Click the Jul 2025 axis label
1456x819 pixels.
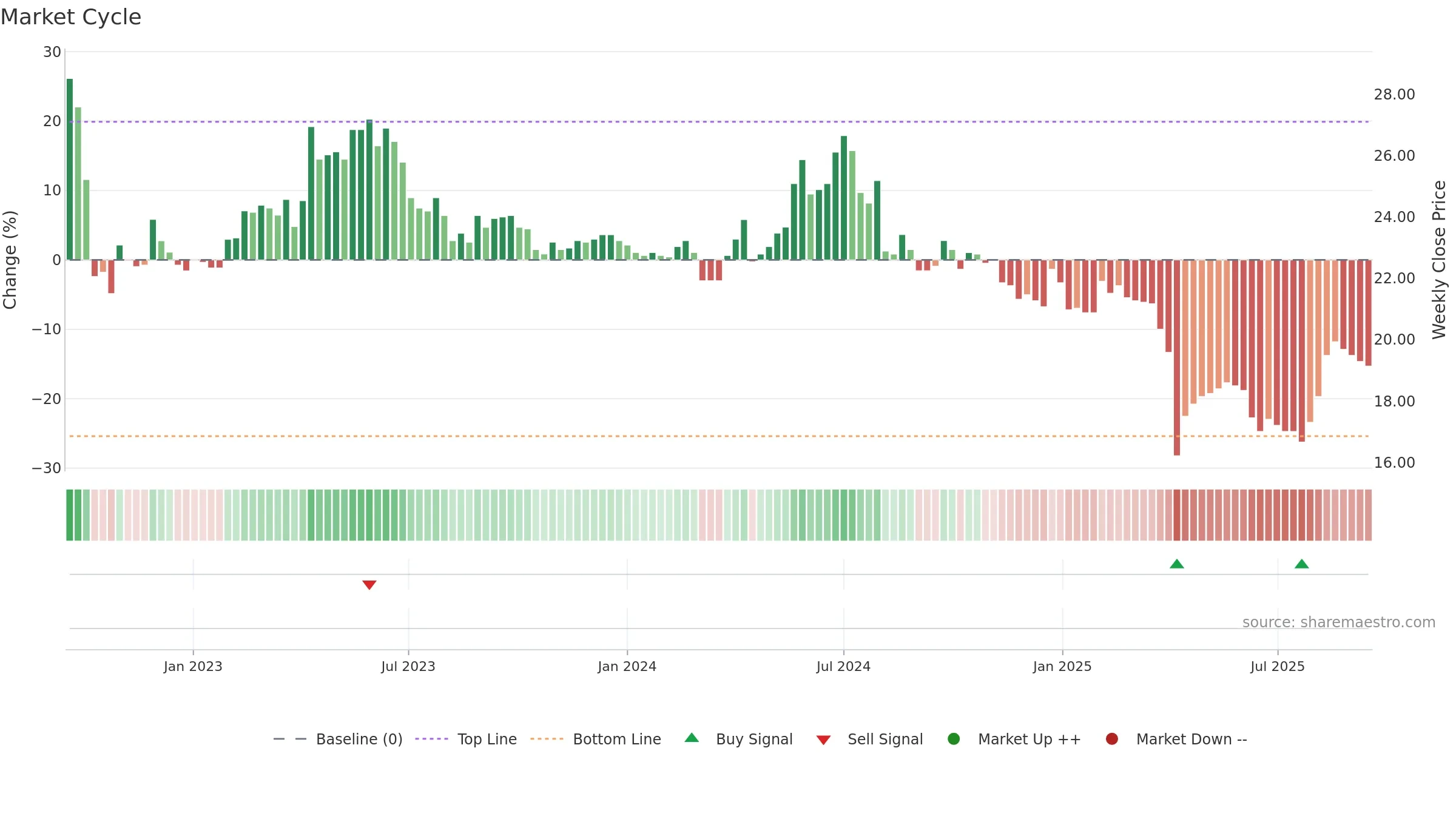coord(1278,667)
